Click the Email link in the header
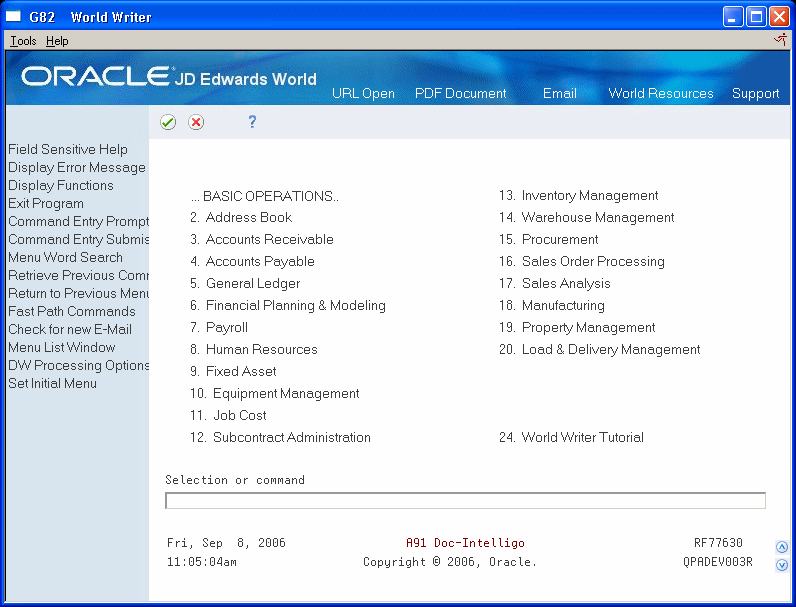 559,93
